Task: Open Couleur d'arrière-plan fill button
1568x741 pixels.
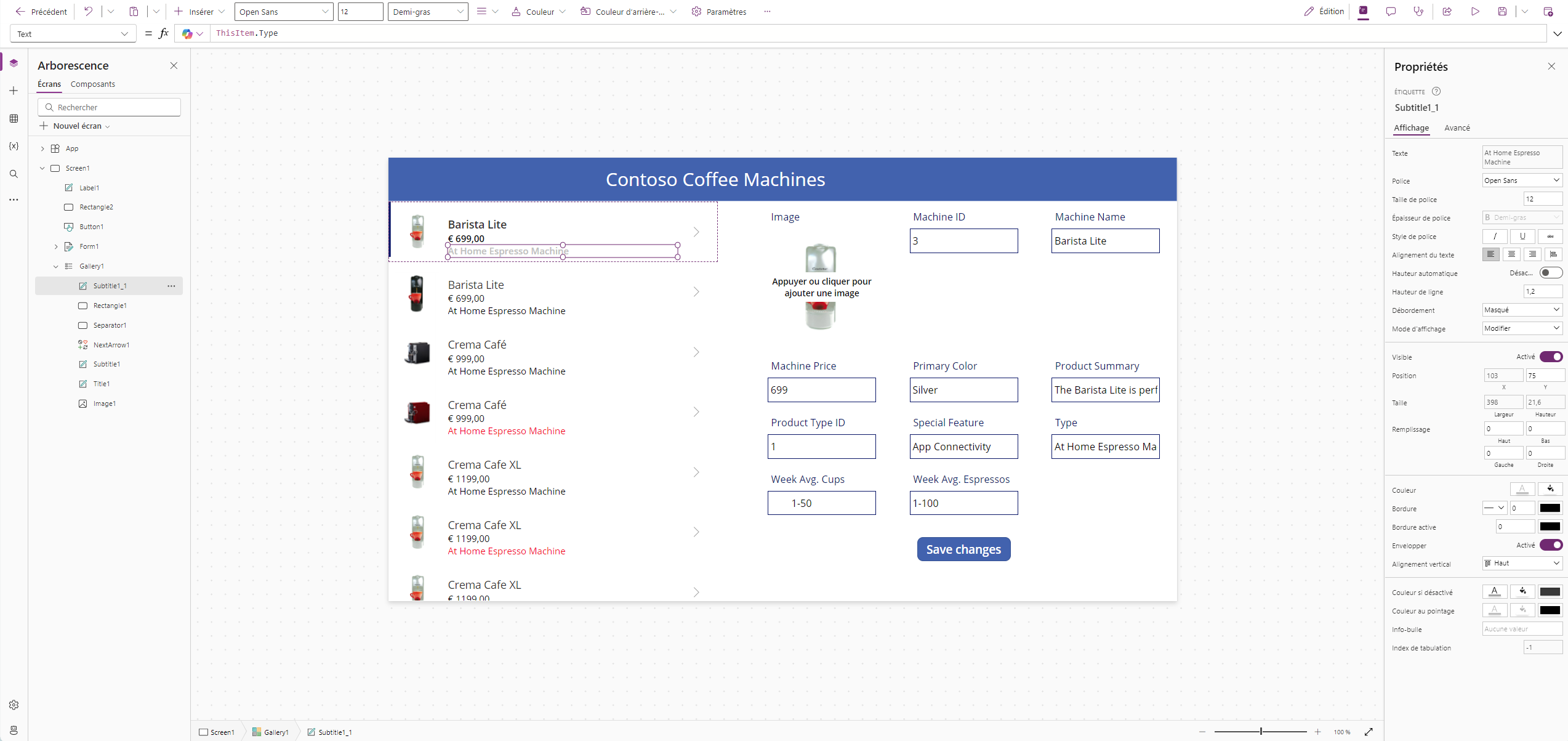Action: [x=628, y=12]
